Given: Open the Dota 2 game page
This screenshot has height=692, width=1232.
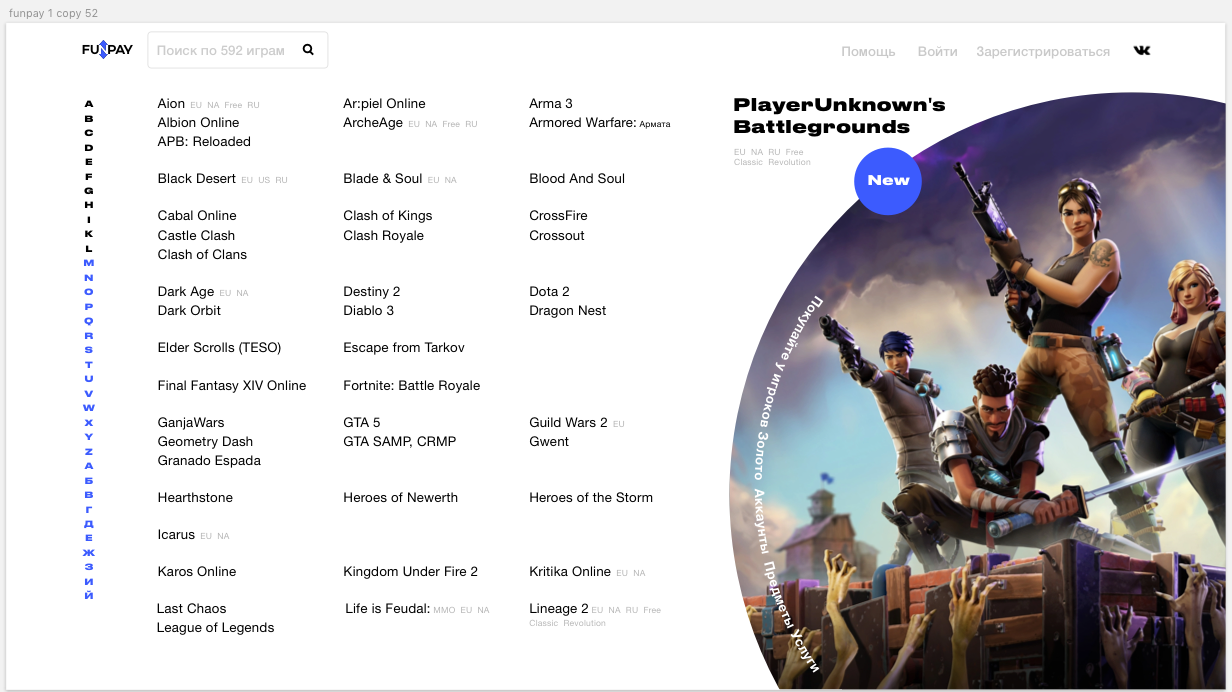Looking at the screenshot, I should (x=549, y=292).
